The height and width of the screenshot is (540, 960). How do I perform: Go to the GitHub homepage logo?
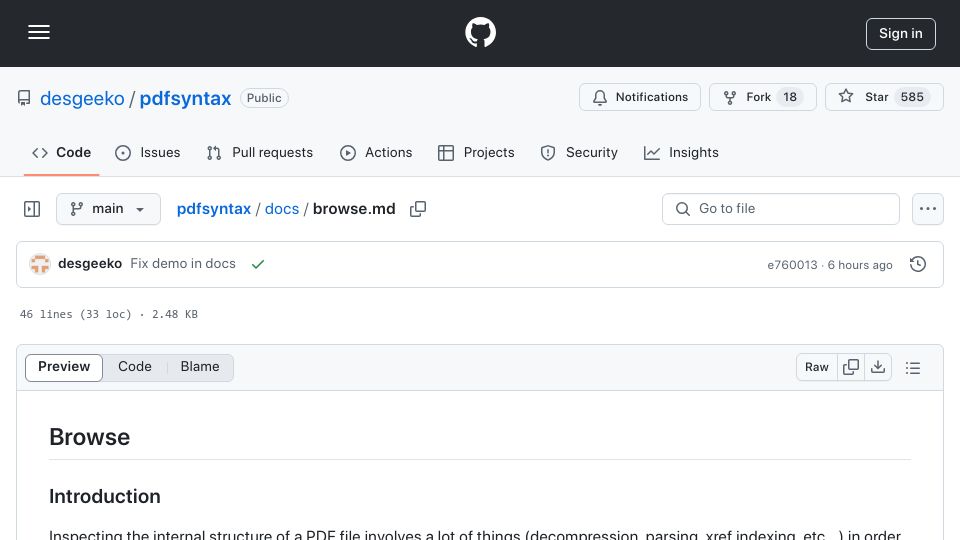tap(480, 32)
